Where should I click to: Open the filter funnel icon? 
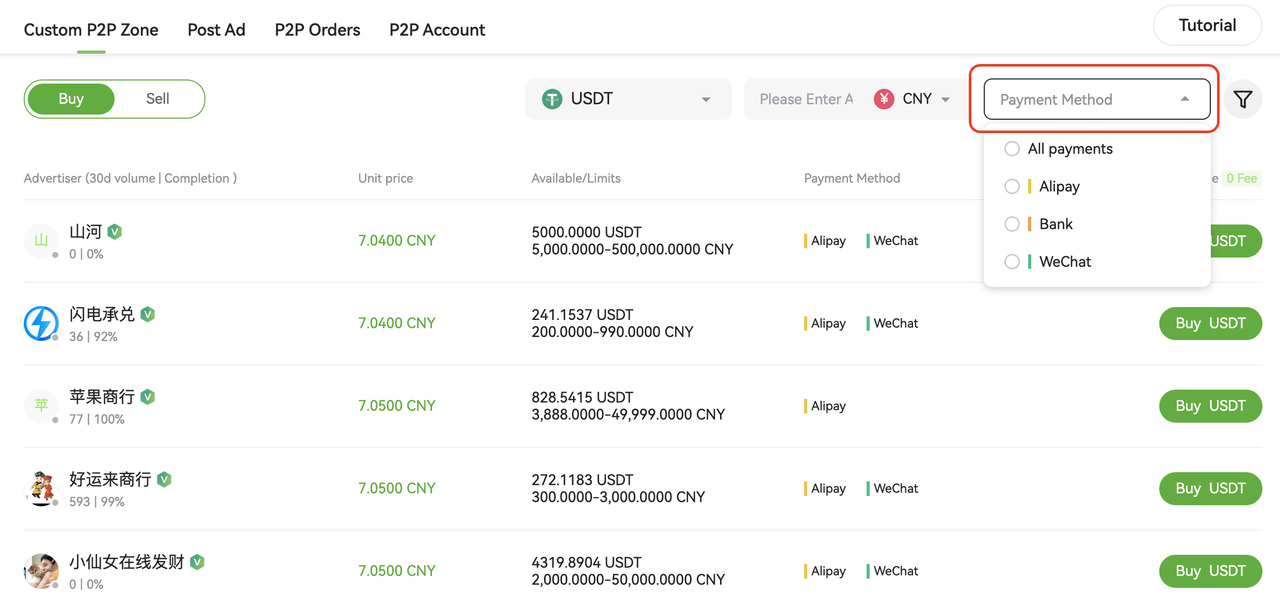pos(1243,99)
